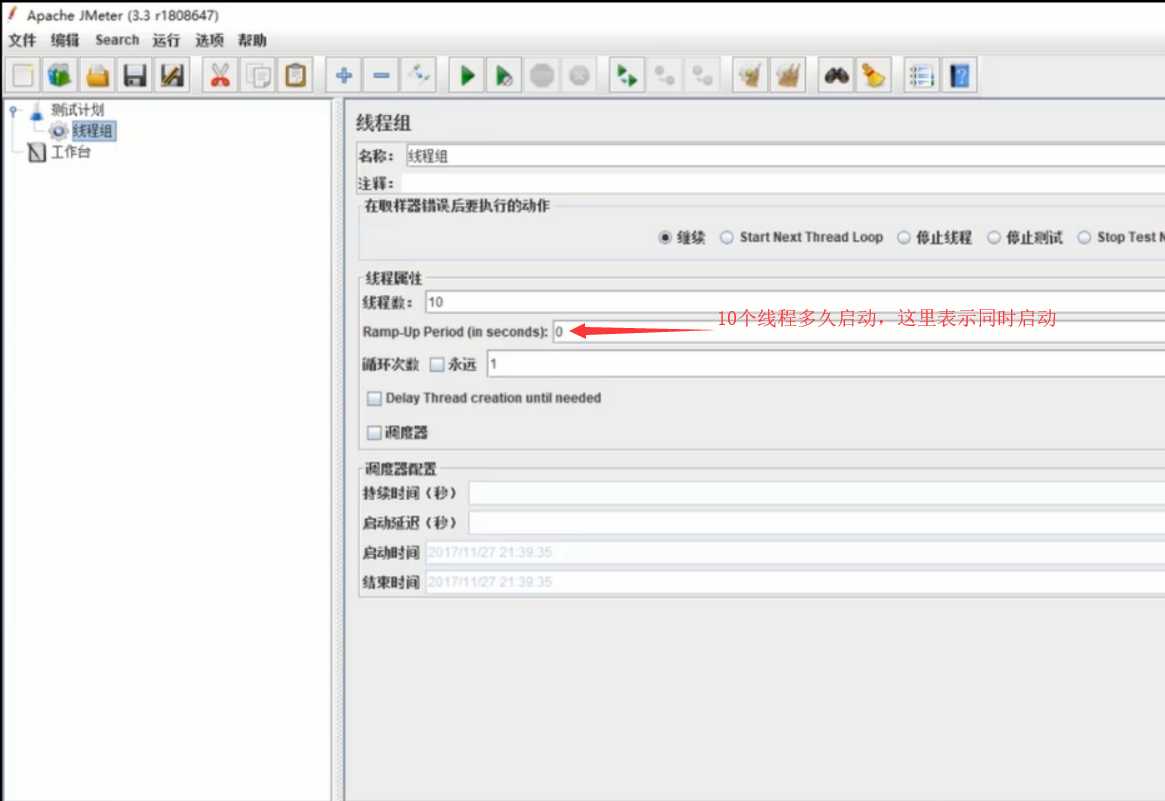The height and width of the screenshot is (801, 1165).
Task: Open the 文件 menu
Action: tap(22, 40)
